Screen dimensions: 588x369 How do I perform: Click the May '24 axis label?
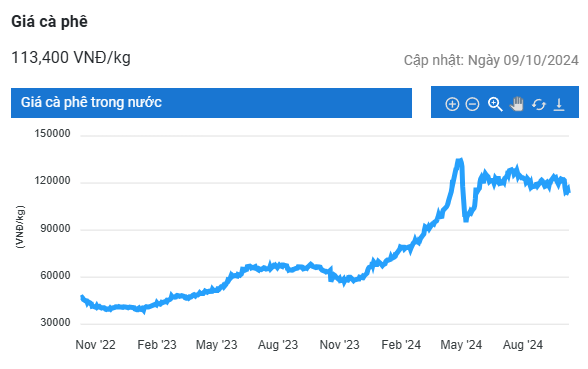pyautogui.click(x=461, y=345)
